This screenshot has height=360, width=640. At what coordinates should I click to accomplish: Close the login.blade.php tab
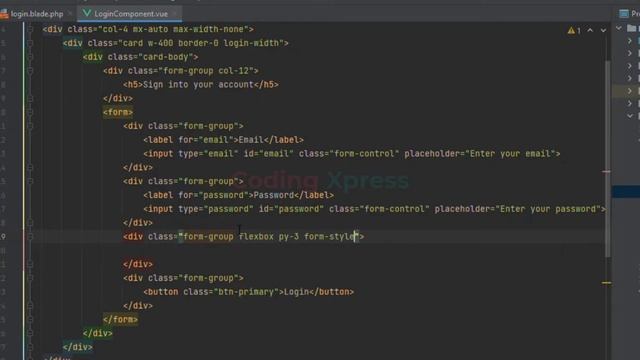[x=70, y=14]
